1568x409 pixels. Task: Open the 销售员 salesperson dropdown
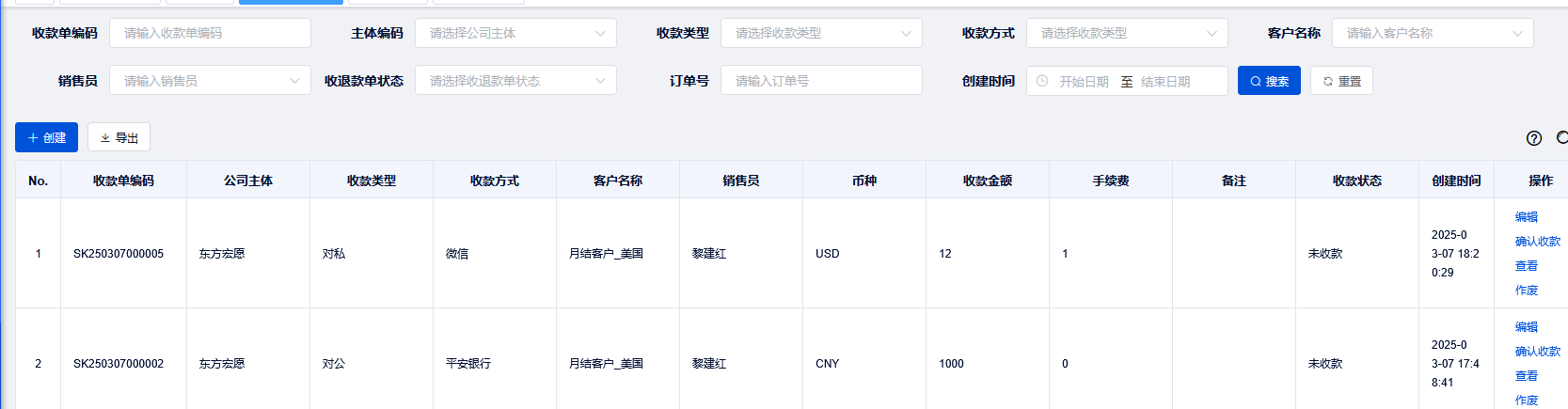click(209, 81)
